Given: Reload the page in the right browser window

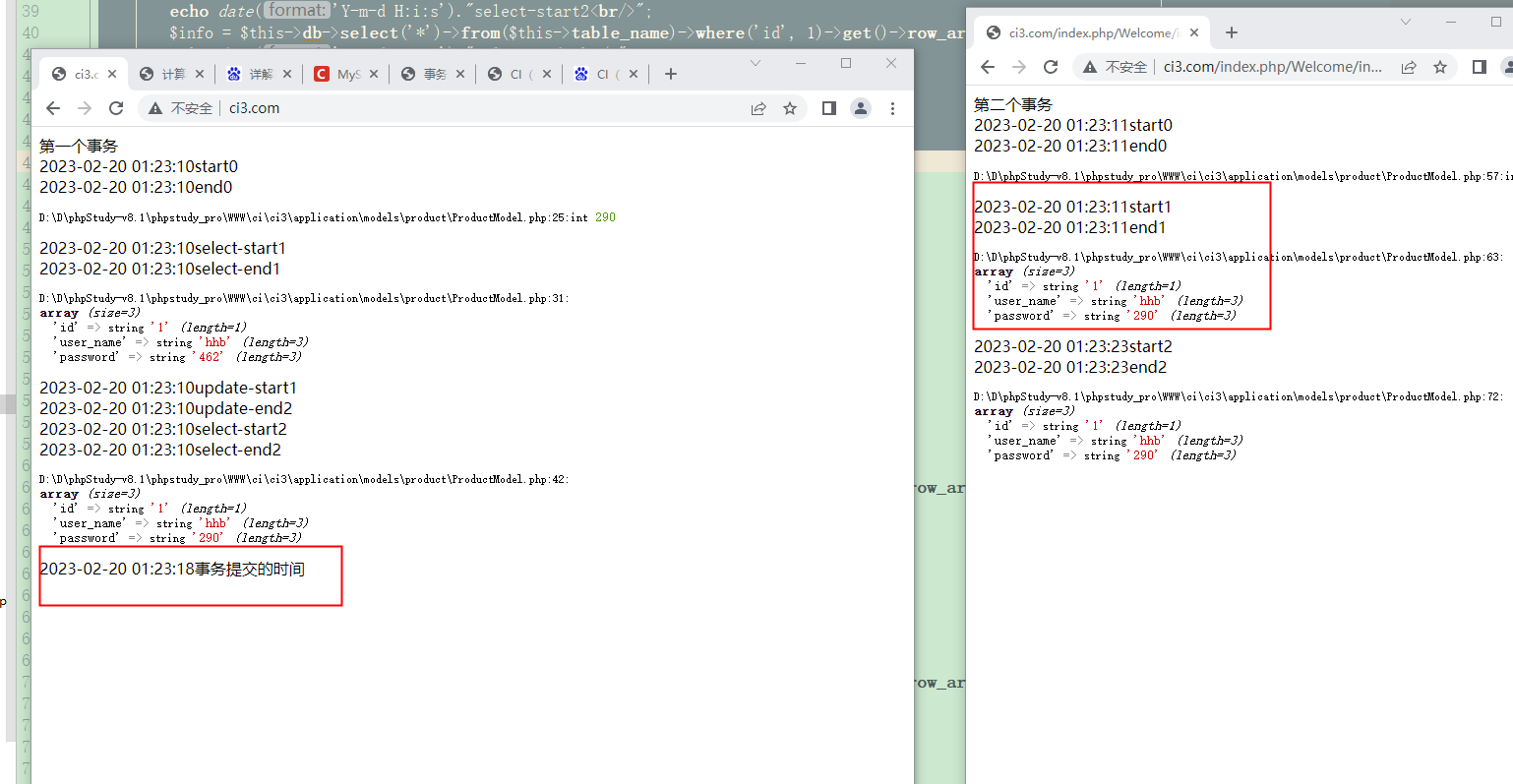Looking at the screenshot, I should click(1051, 67).
